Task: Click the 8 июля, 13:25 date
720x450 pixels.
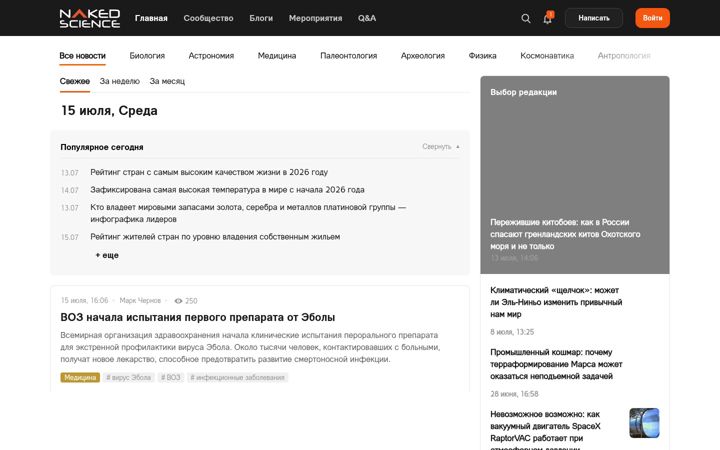Action: [x=512, y=332]
